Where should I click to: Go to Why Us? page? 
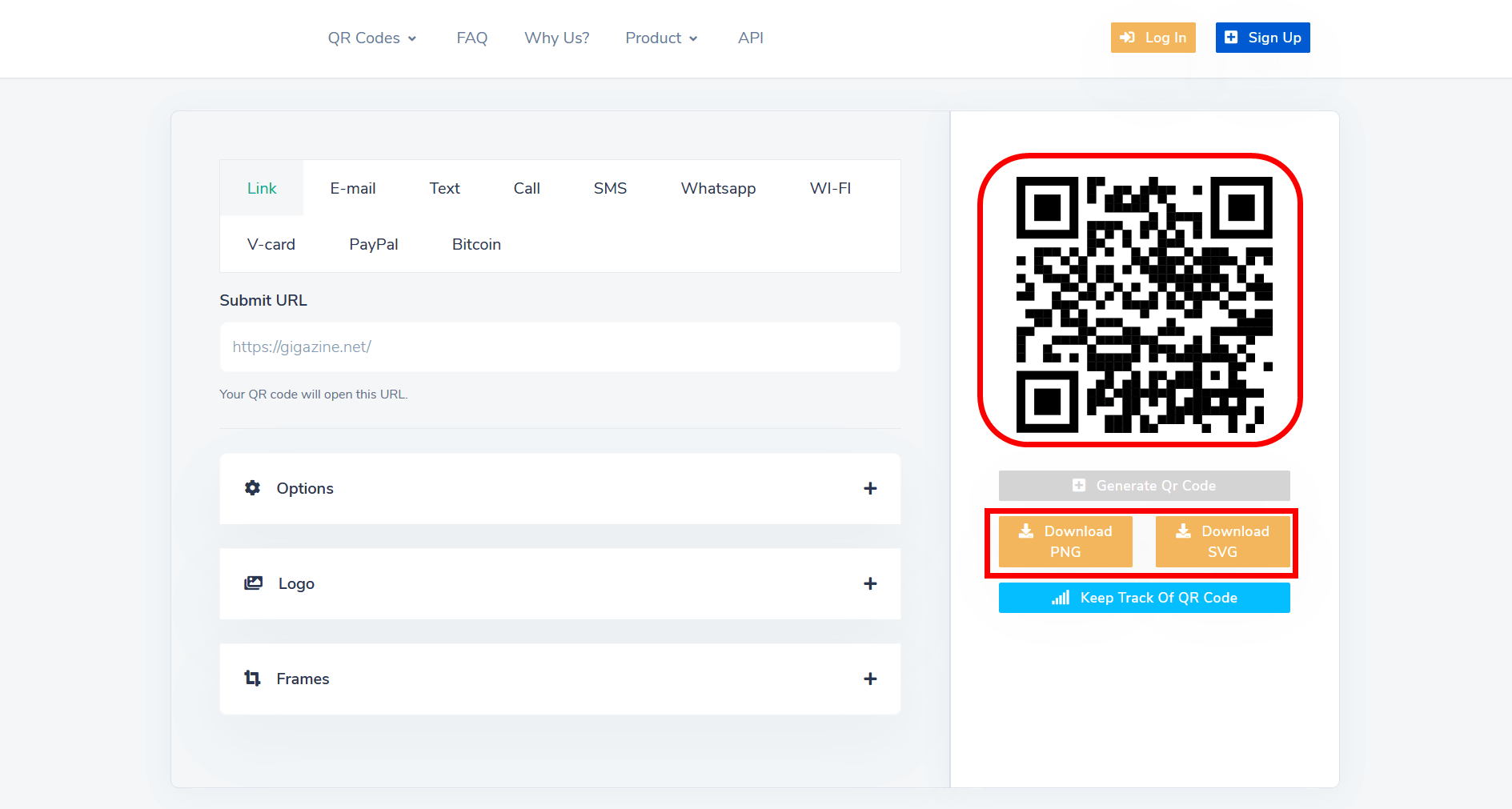pos(556,38)
